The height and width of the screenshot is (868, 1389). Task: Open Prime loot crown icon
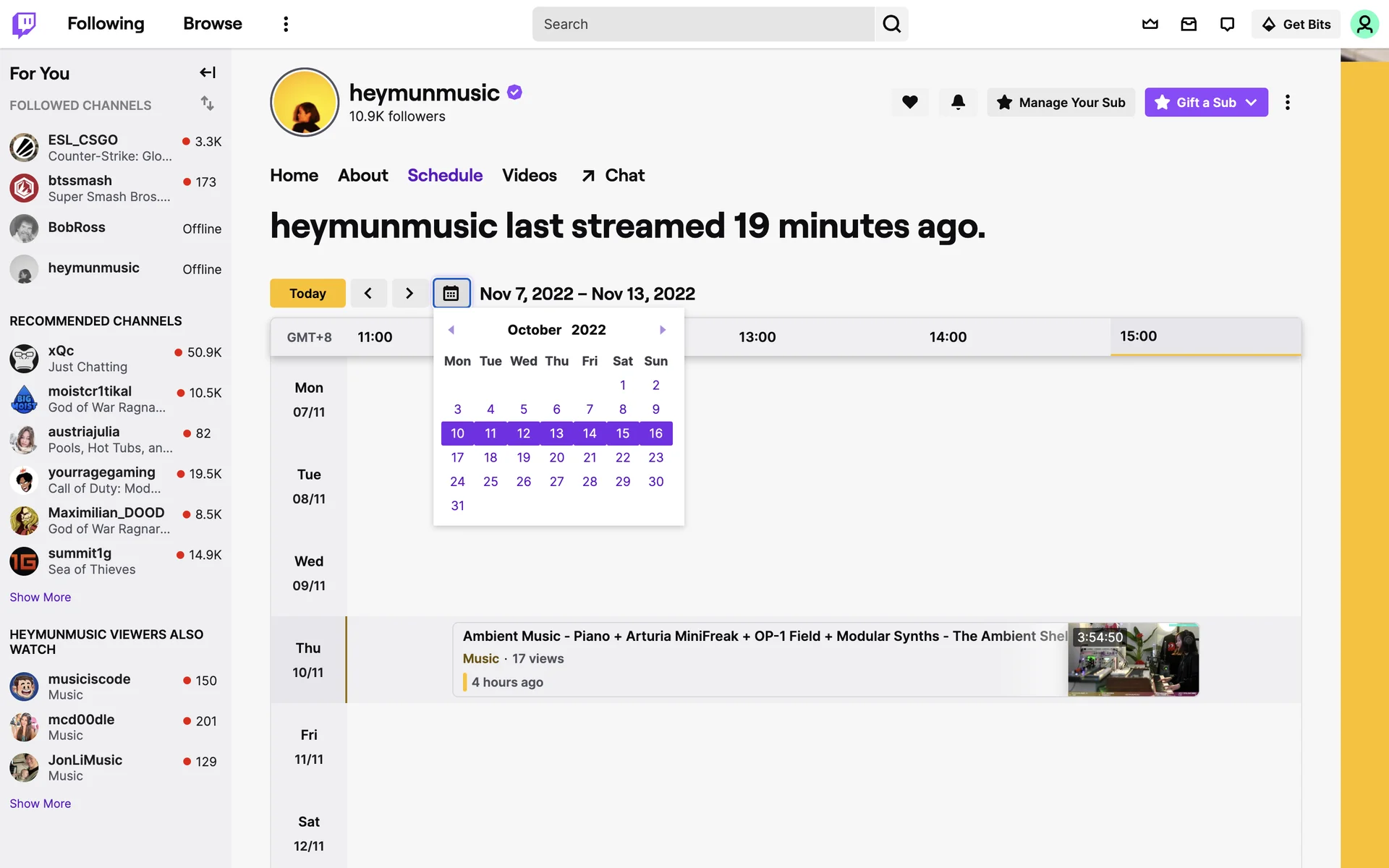click(1150, 24)
